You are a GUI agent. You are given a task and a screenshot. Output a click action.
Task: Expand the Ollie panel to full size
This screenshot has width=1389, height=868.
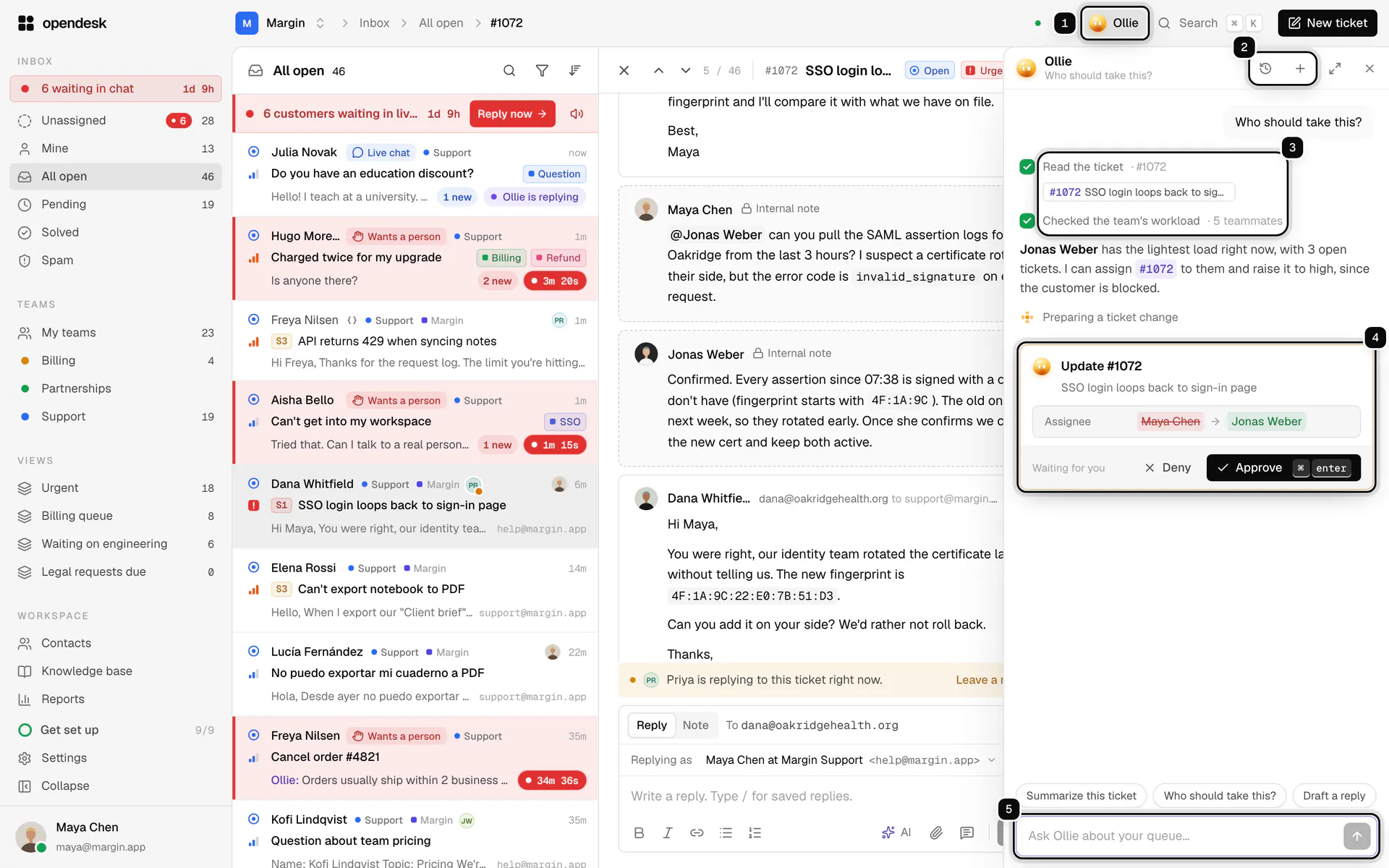(1335, 69)
